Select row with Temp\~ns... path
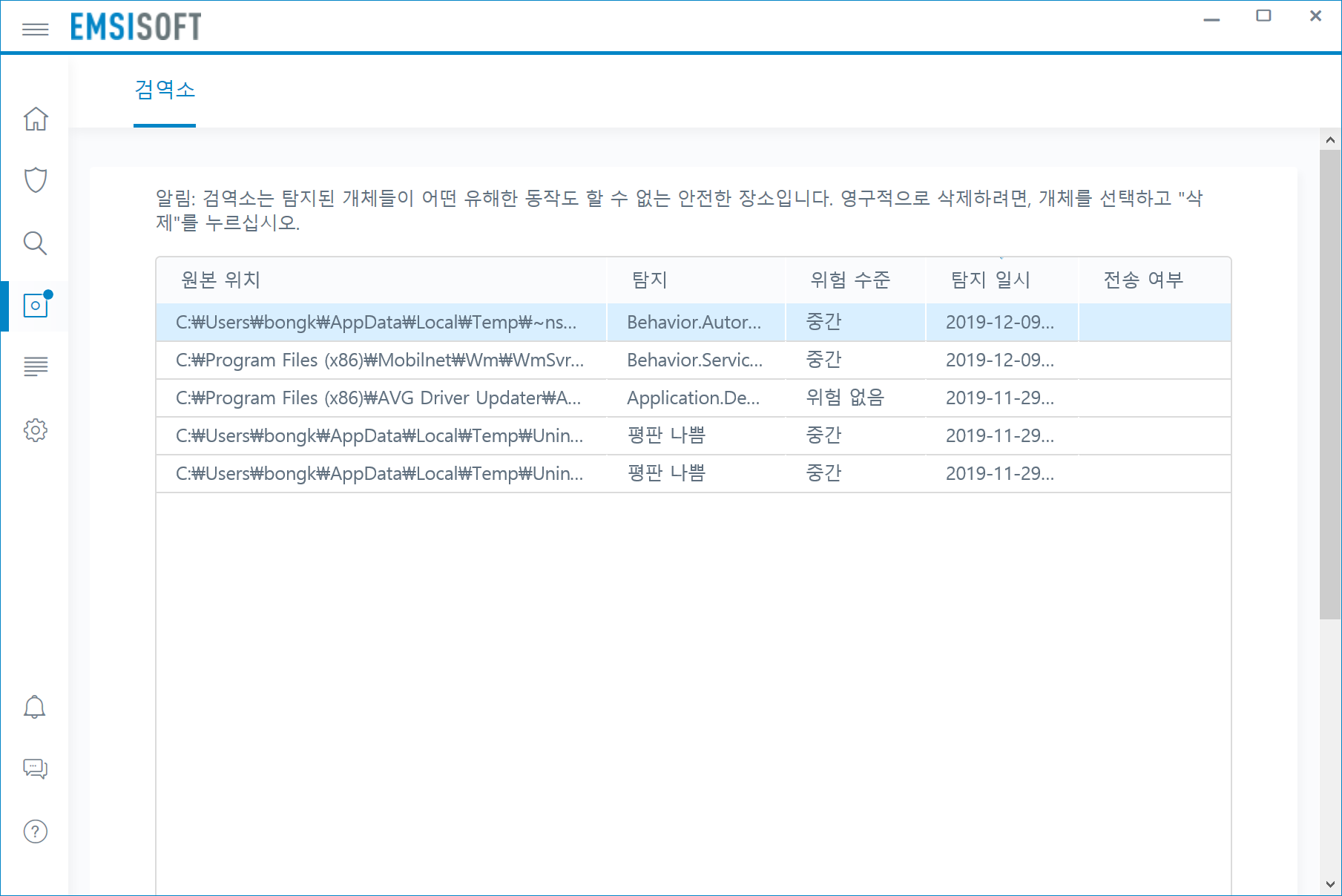Viewport: 1342px width, 896px height. coord(694,322)
